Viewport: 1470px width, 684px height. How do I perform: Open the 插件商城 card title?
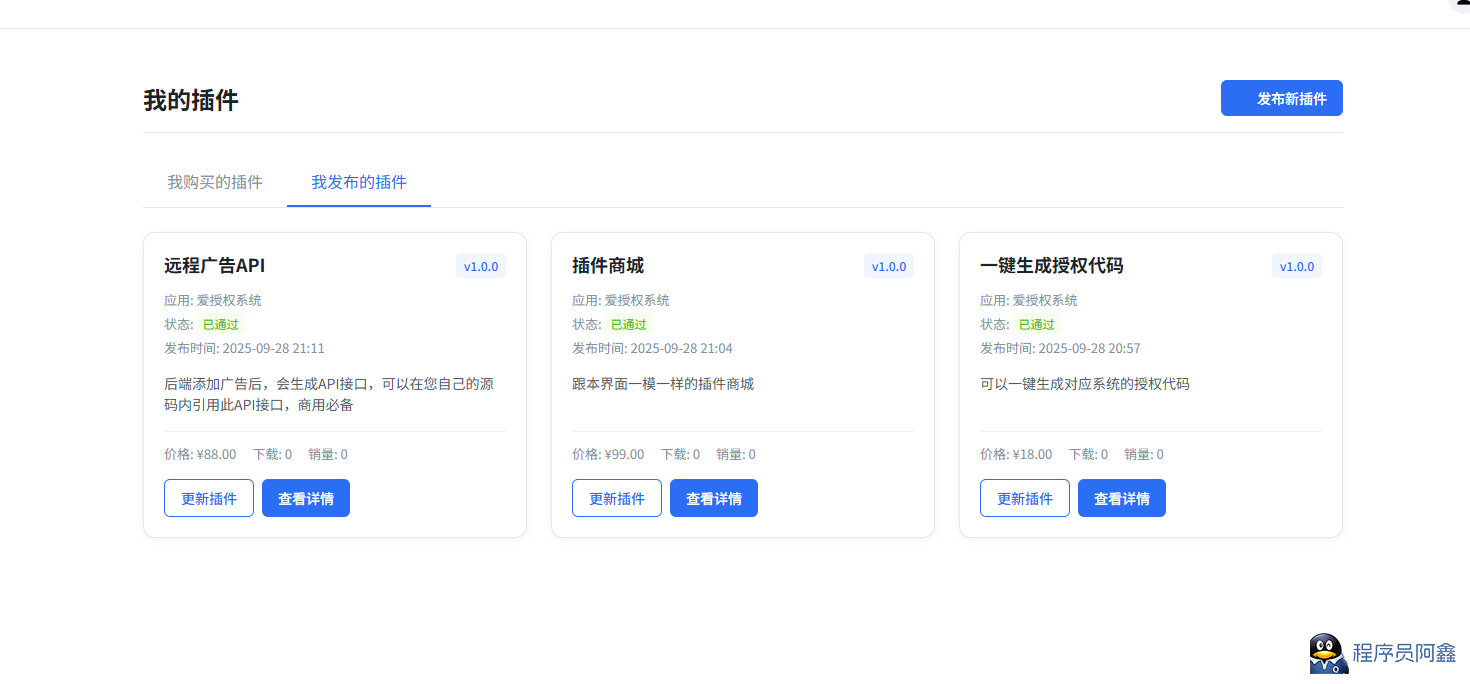[x=608, y=266]
